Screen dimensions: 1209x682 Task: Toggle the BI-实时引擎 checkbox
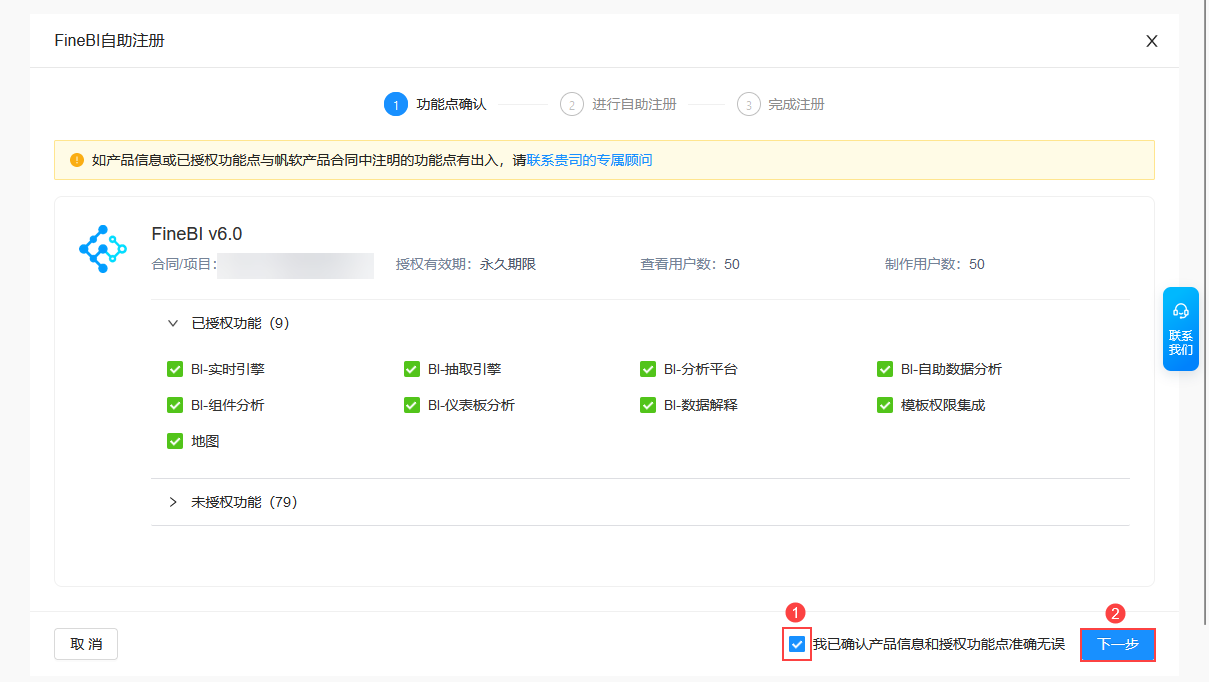tap(175, 369)
